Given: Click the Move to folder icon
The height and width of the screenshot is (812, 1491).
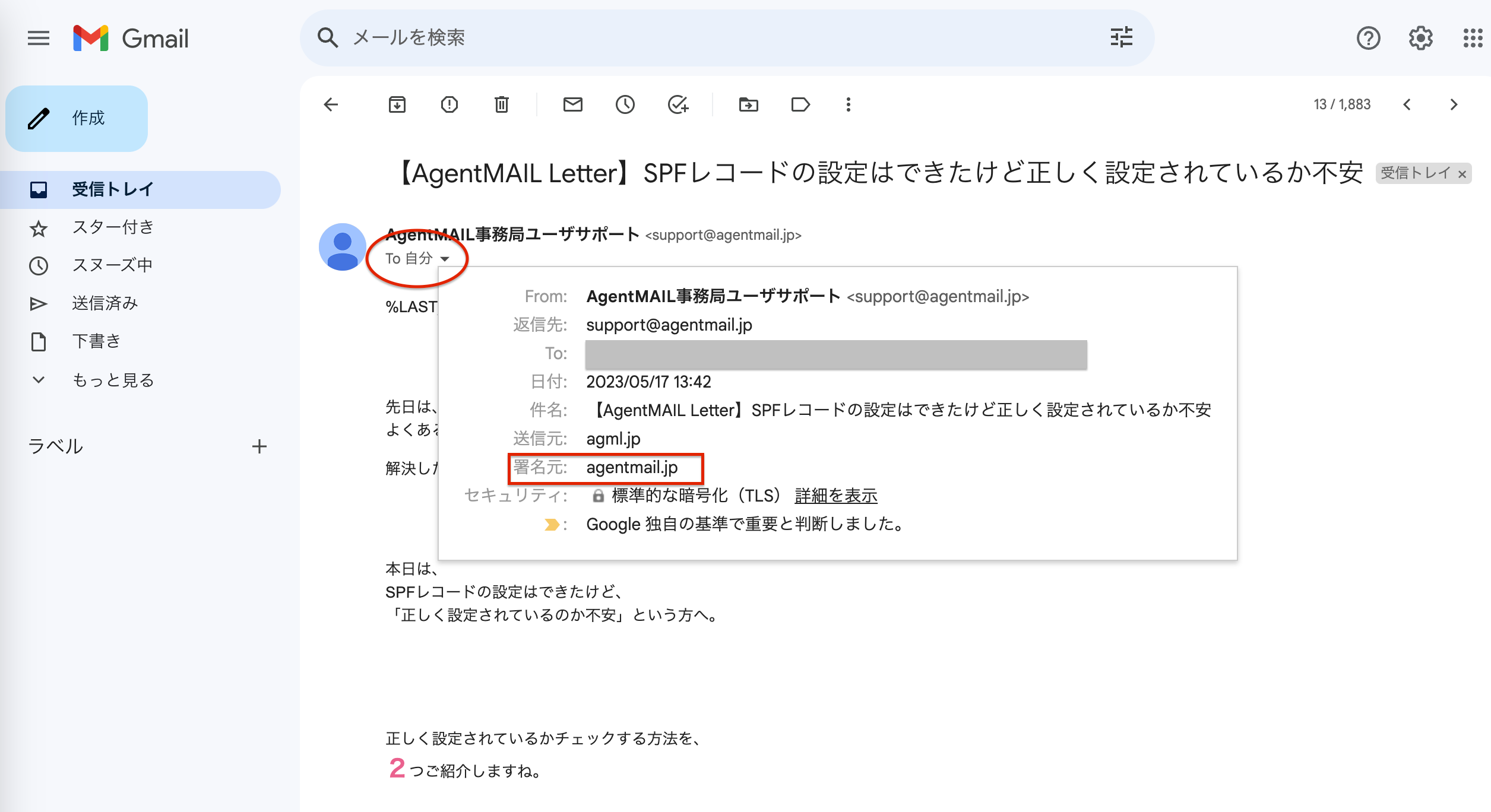Looking at the screenshot, I should tap(748, 105).
